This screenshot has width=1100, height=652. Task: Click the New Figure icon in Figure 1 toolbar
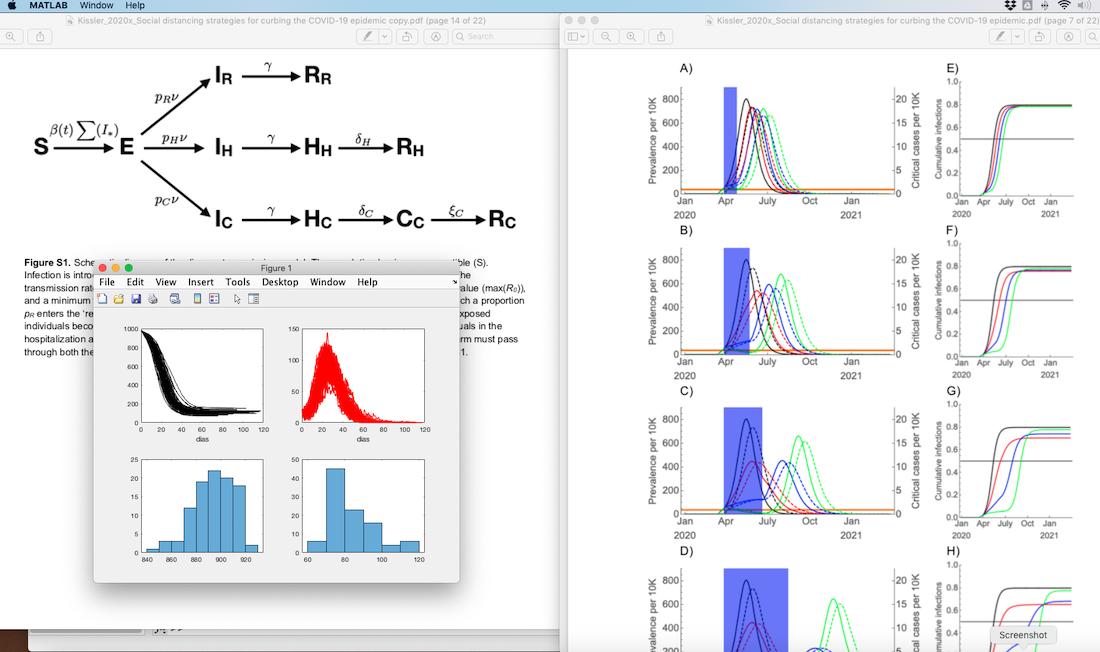[102, 299]
